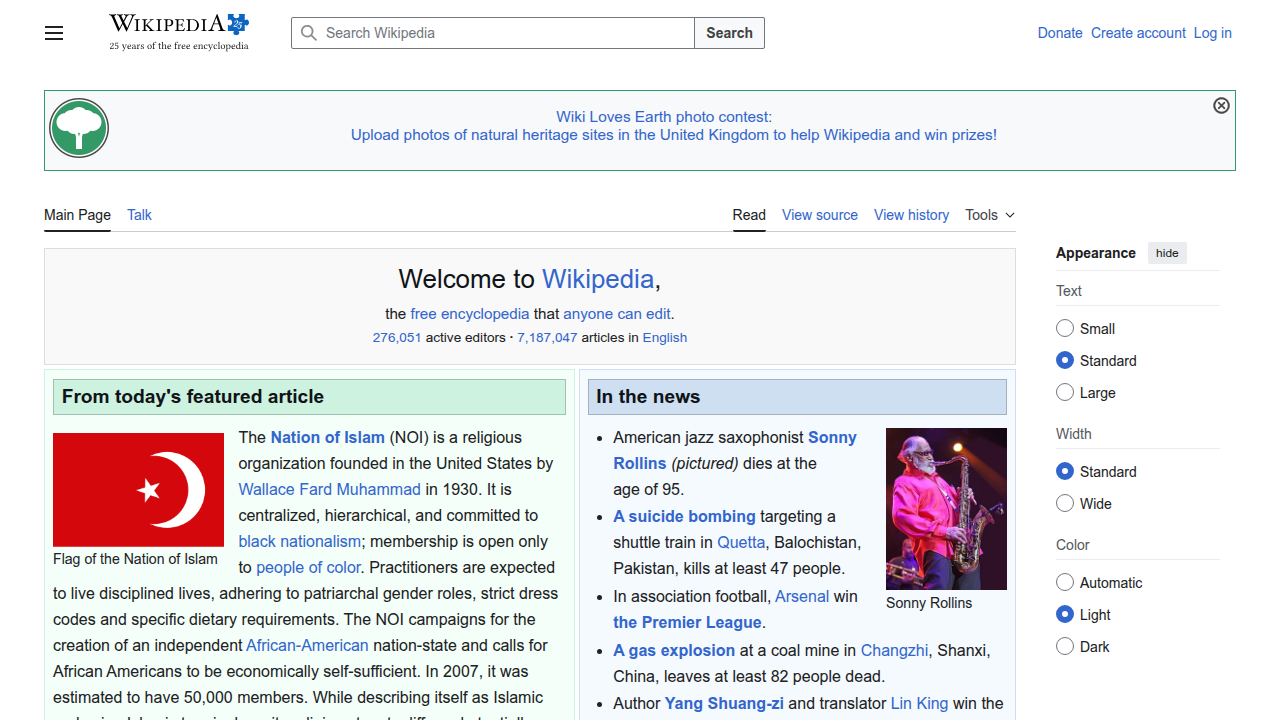Image resolution: width=1280 pixels, height=720 pixels.
Task: Click the green tree banner icon
Action: (x=79, y=128)
